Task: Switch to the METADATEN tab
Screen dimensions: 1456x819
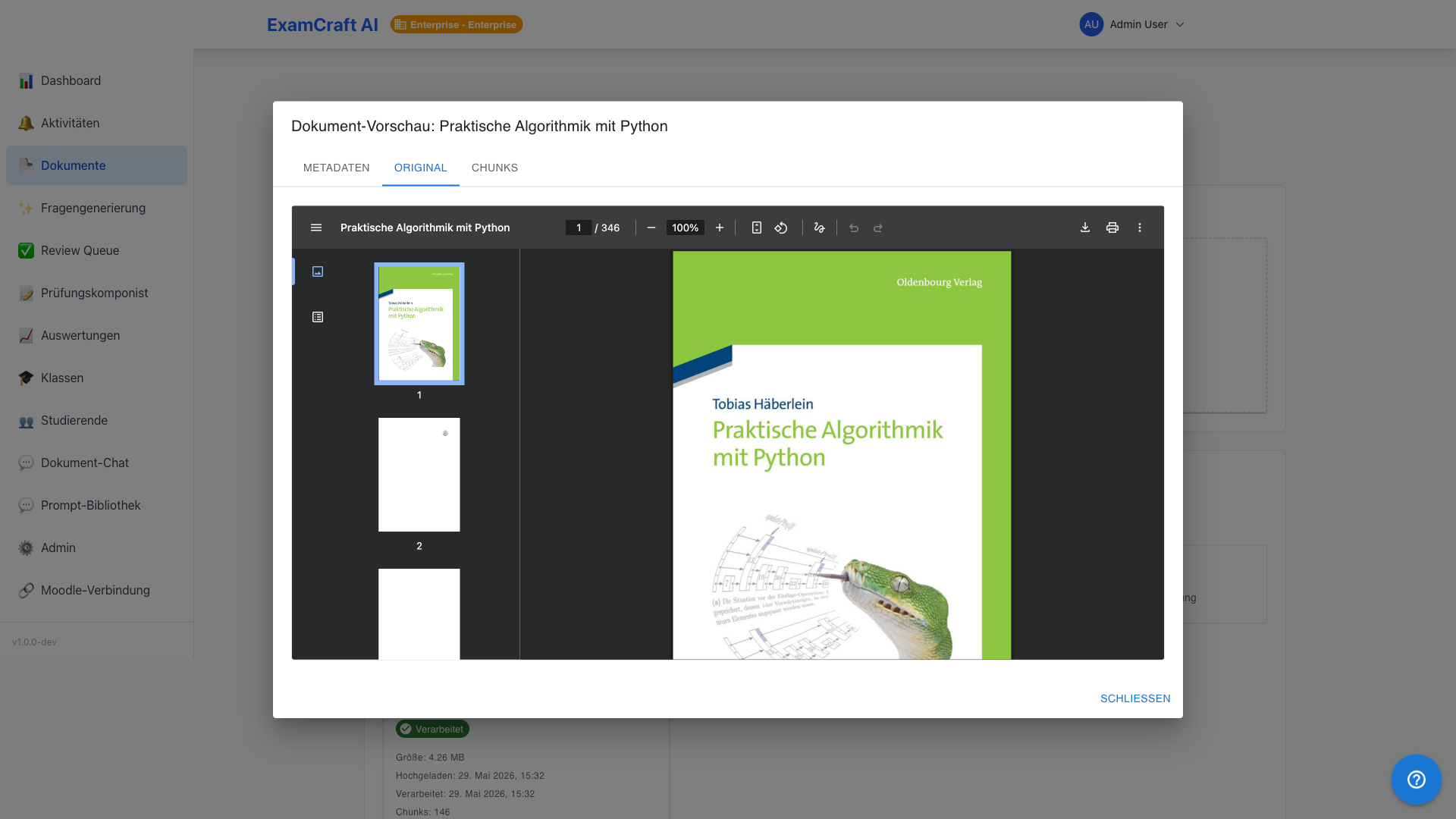Action: click(337, 168)
